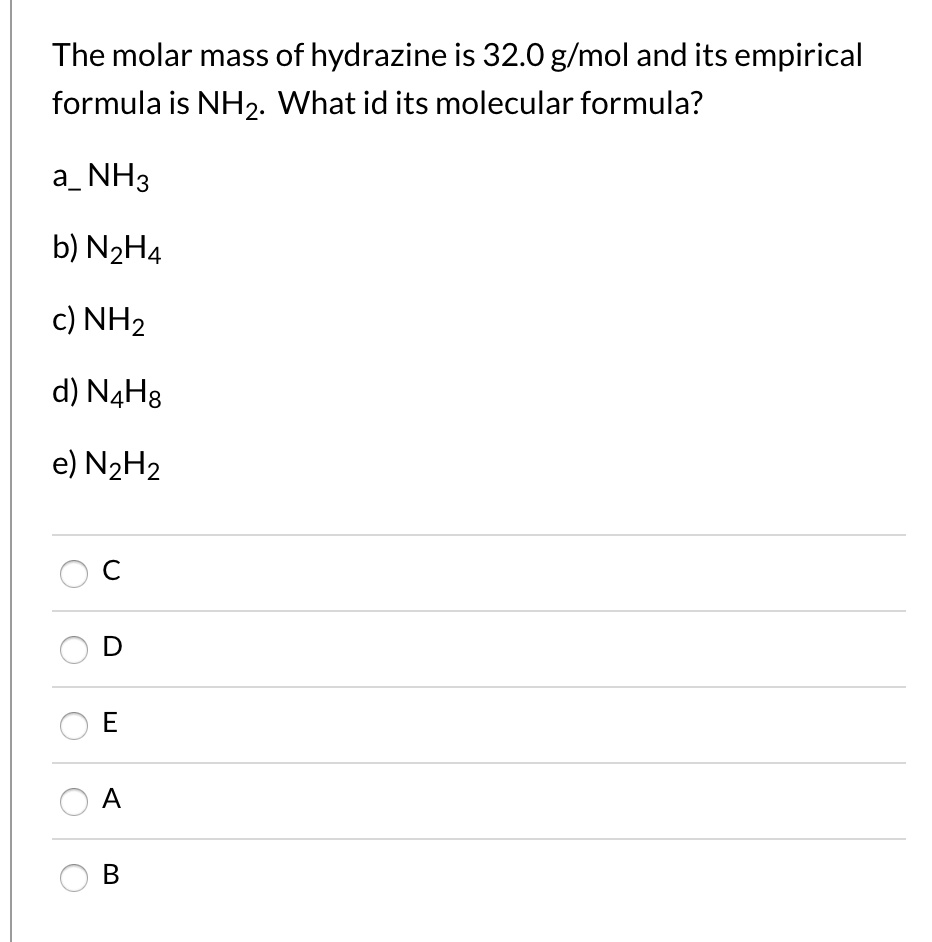Click the label D next to its radio button

pos(112,648)
